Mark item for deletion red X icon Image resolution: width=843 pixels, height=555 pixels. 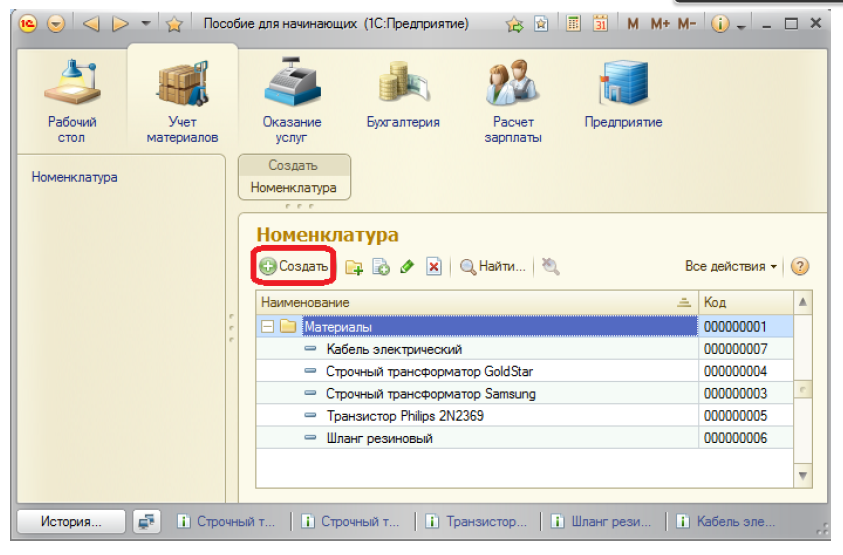pos(434,266)
